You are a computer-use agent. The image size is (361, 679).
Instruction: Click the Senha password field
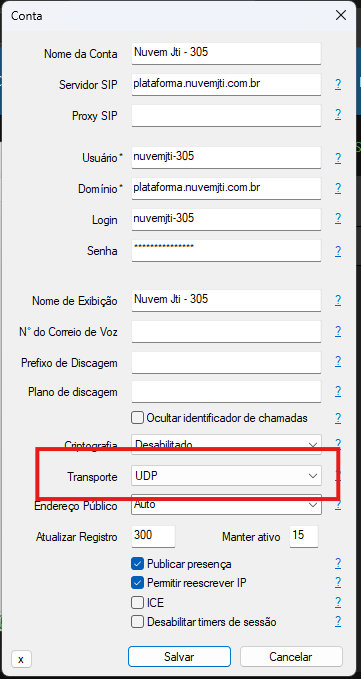coord(226,251)
